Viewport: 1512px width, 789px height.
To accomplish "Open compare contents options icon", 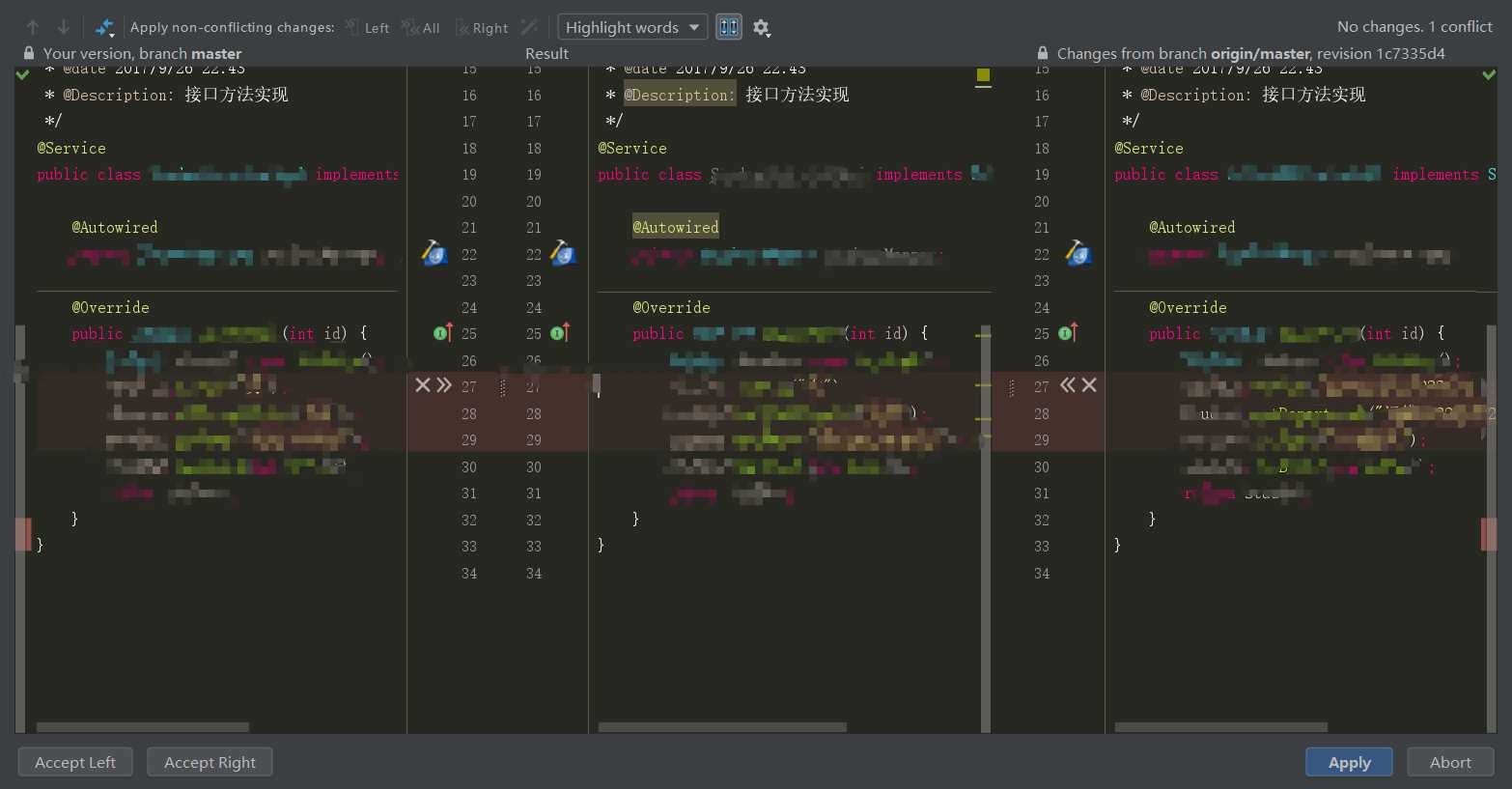I will [104, 28].
